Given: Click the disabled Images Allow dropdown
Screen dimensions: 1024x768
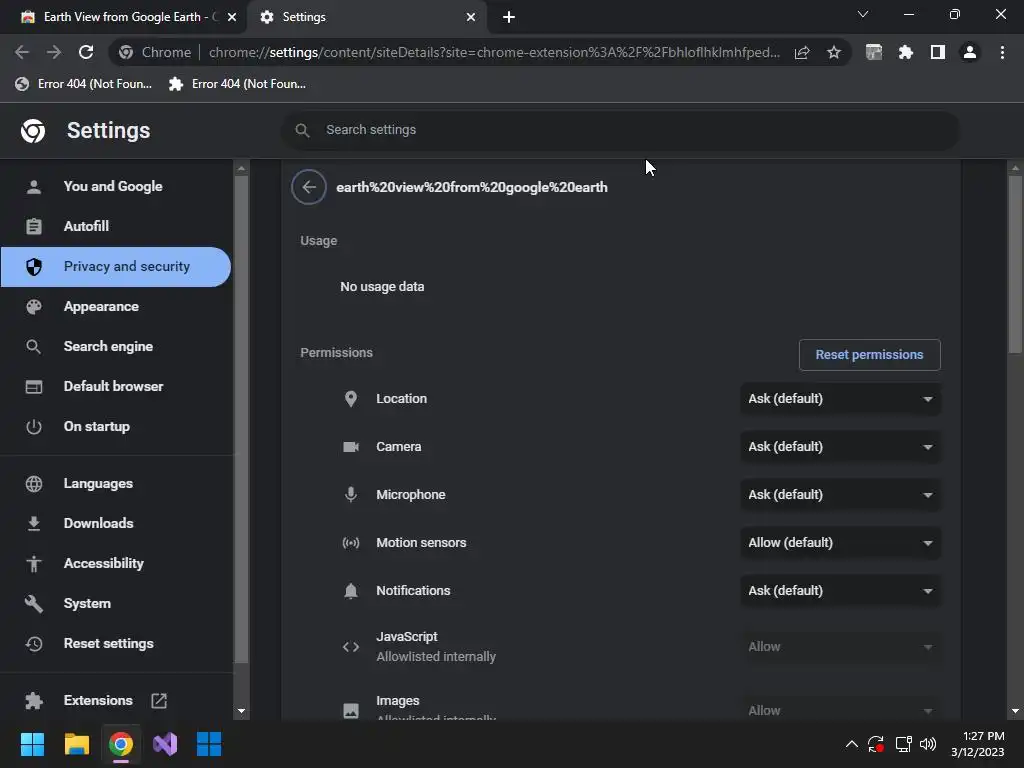Looking at the screenshot, I should click(840, 711).
